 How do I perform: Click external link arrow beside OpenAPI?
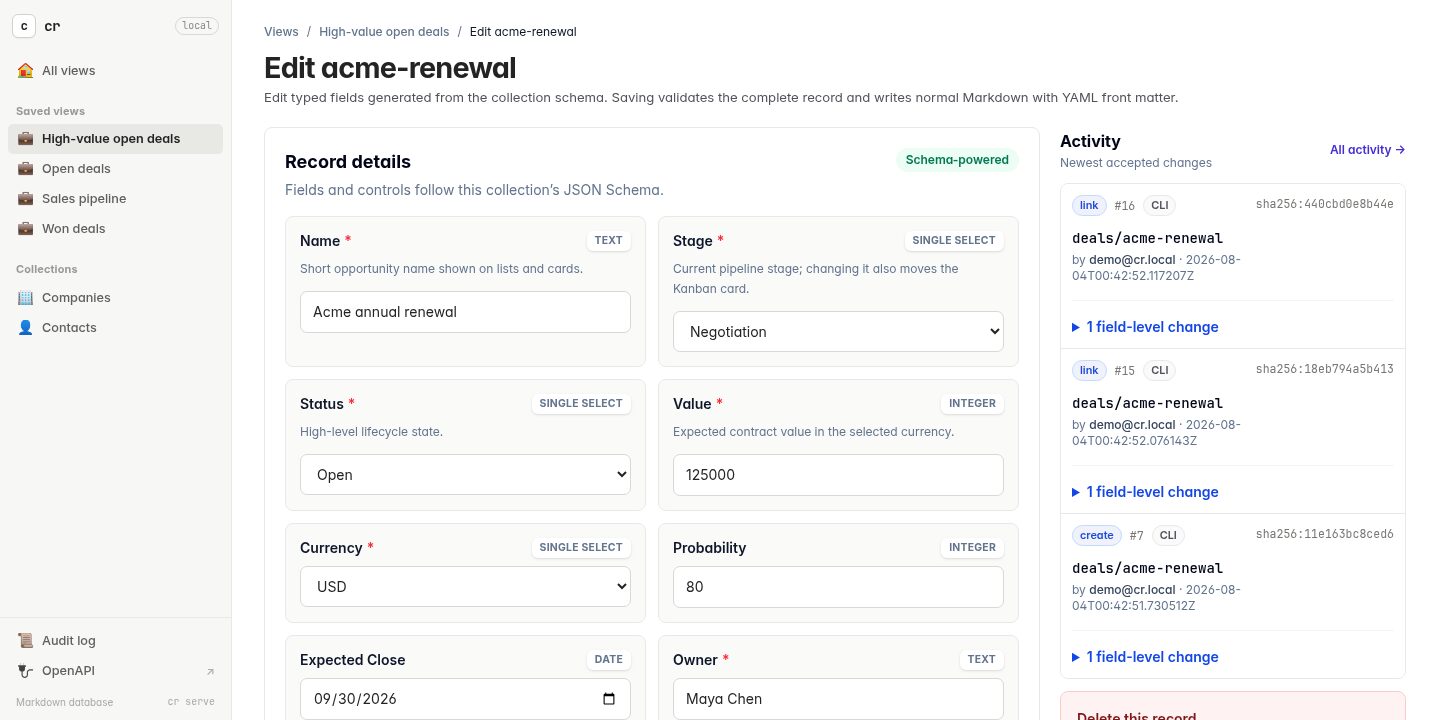210,671
